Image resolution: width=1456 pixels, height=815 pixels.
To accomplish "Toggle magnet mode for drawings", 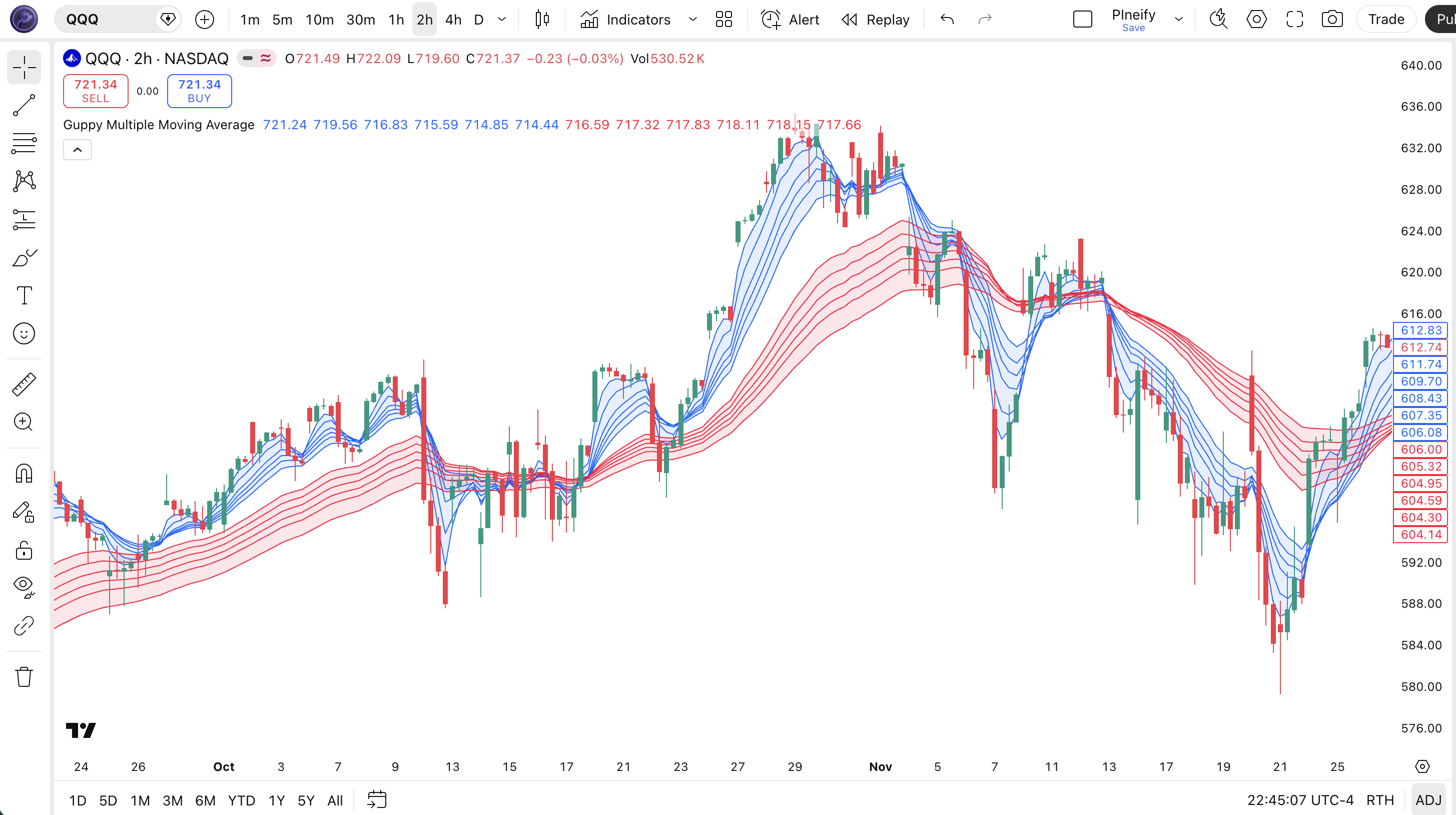I will 24,474.
